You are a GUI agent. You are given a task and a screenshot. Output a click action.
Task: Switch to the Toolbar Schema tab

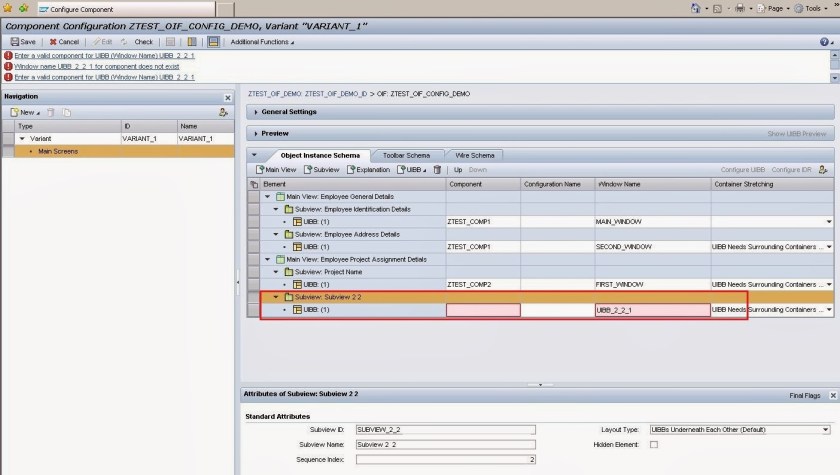tap(406, 155)
